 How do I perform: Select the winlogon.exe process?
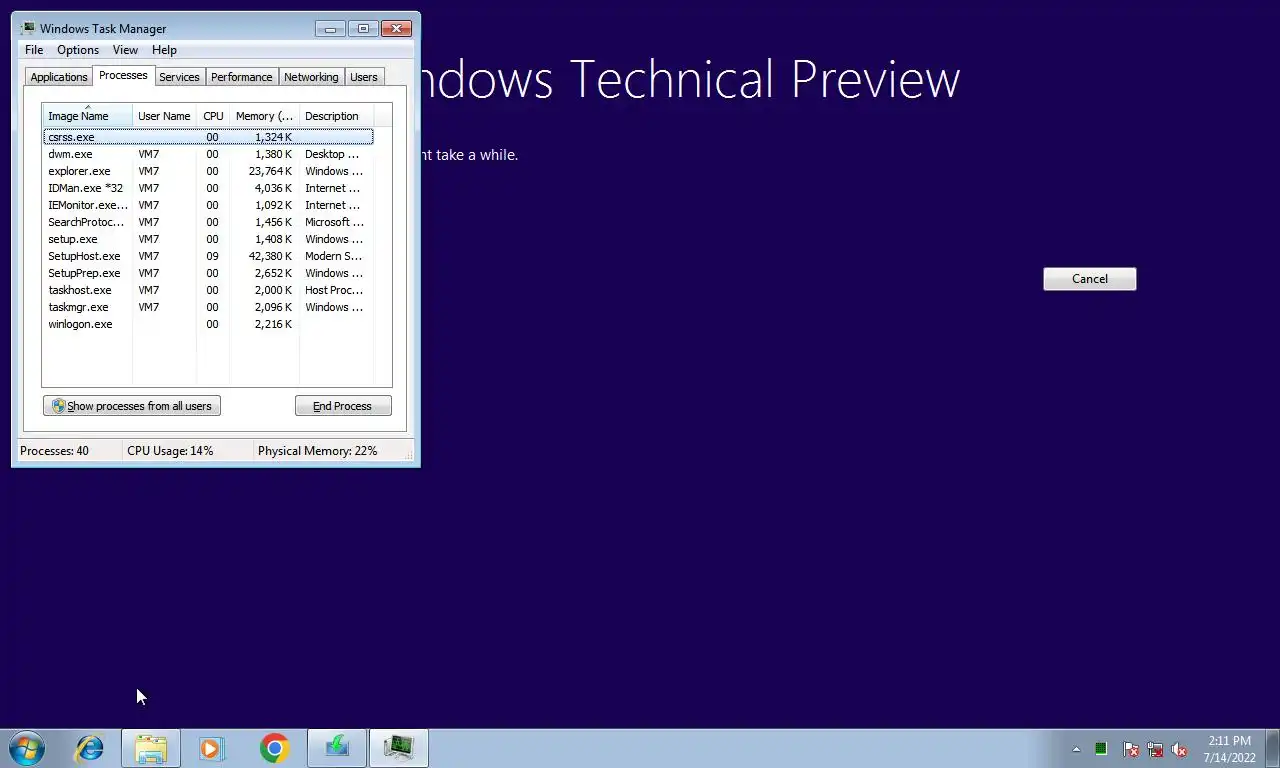click(208, 324)
